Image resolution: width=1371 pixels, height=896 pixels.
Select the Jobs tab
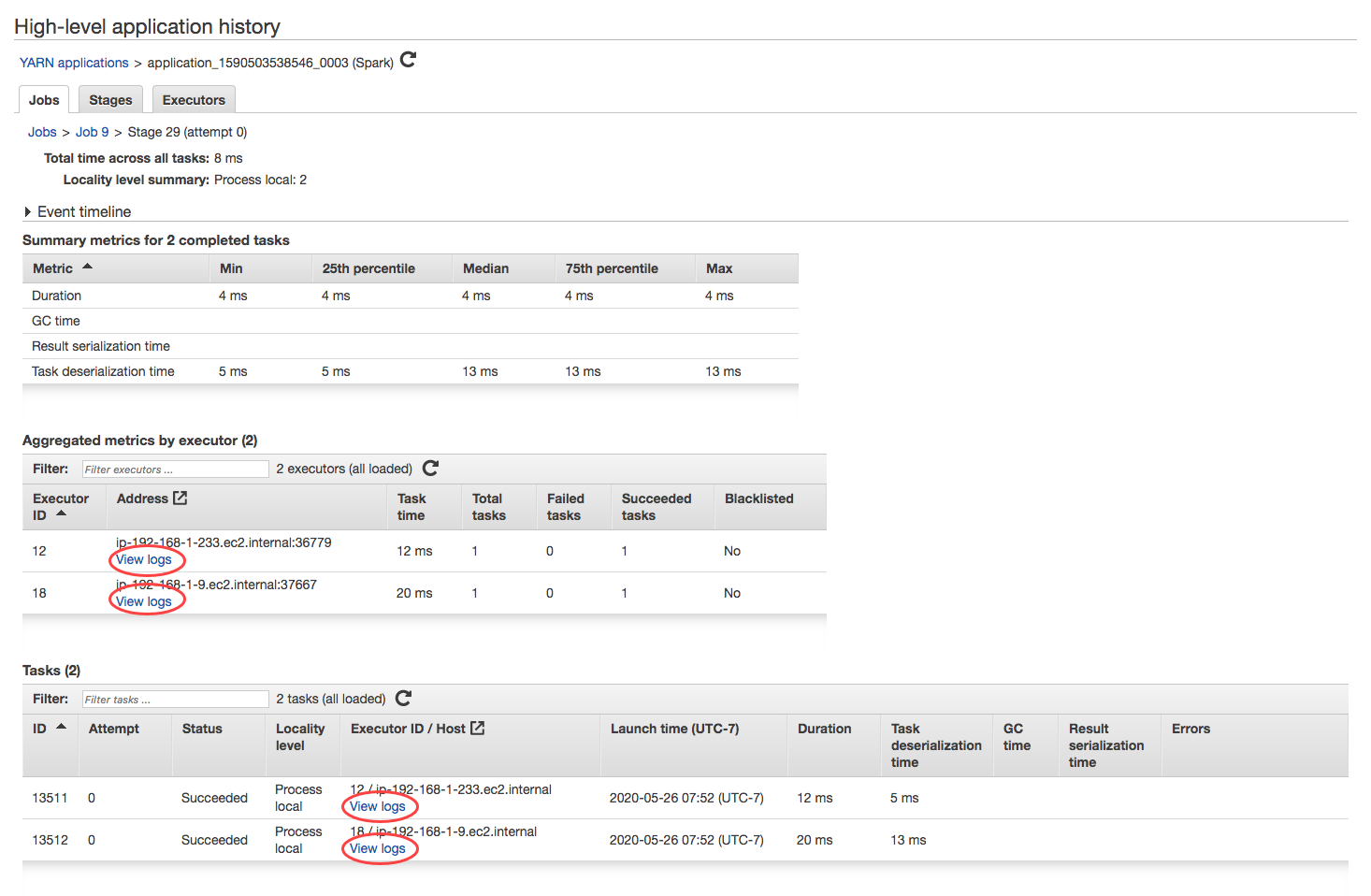(x=44, y=100)
